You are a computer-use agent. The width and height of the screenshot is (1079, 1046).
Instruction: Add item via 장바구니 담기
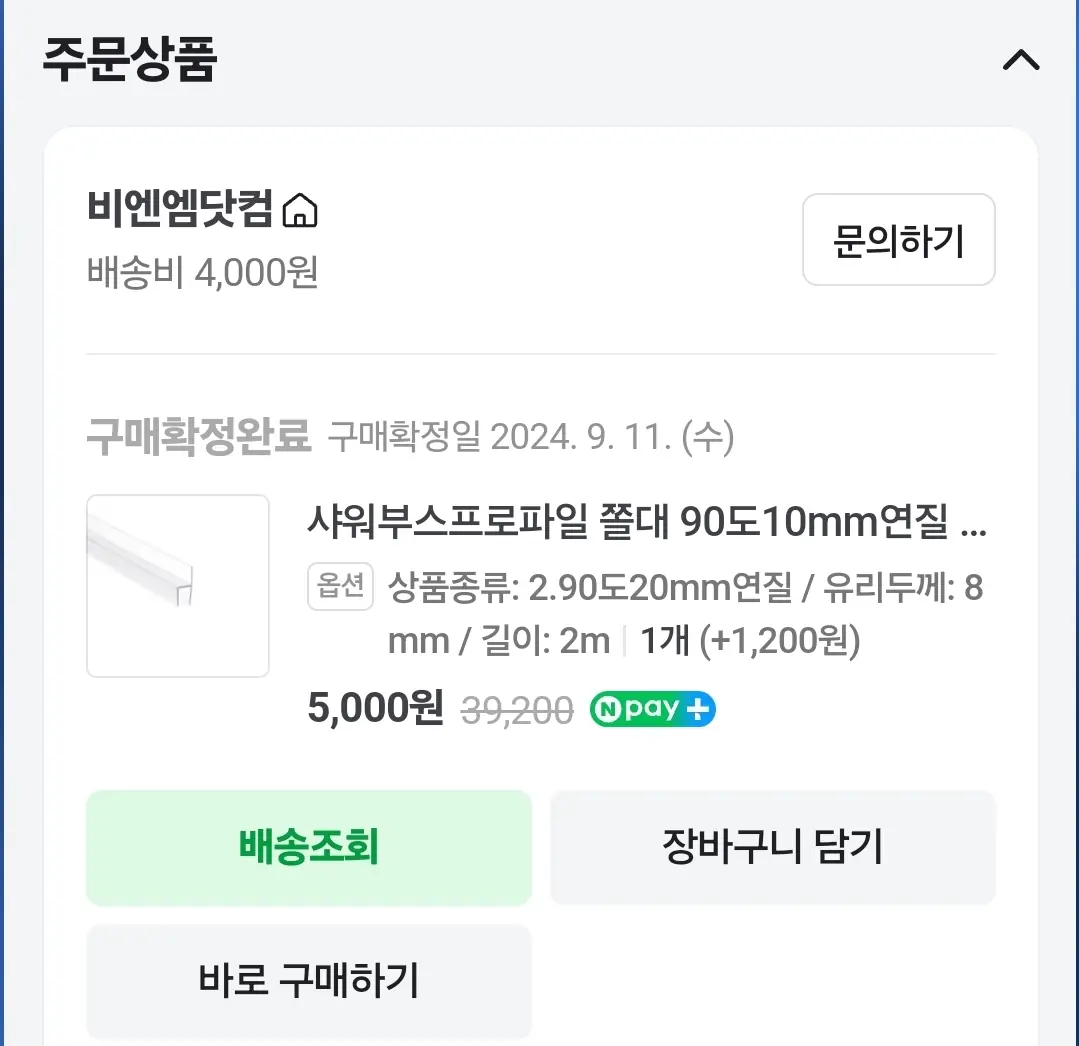[x=772, y=848]
